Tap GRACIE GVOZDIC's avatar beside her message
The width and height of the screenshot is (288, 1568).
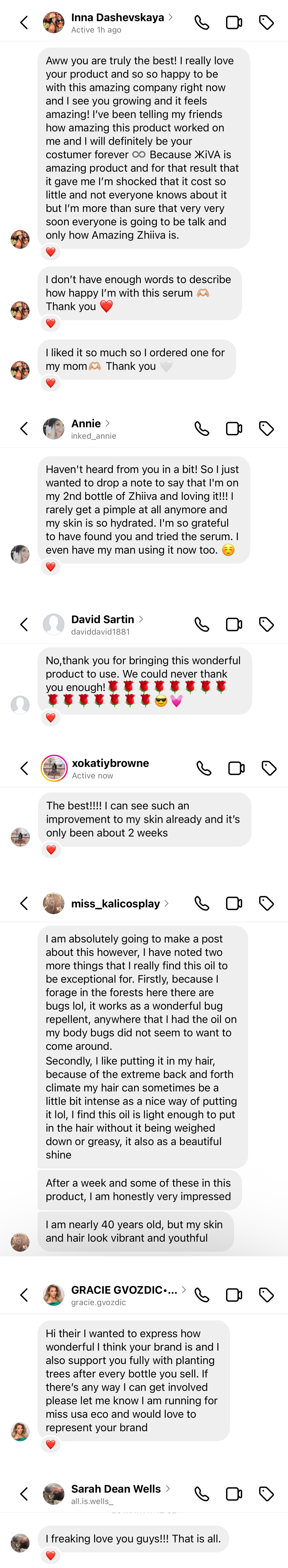tap(20, 1432)
